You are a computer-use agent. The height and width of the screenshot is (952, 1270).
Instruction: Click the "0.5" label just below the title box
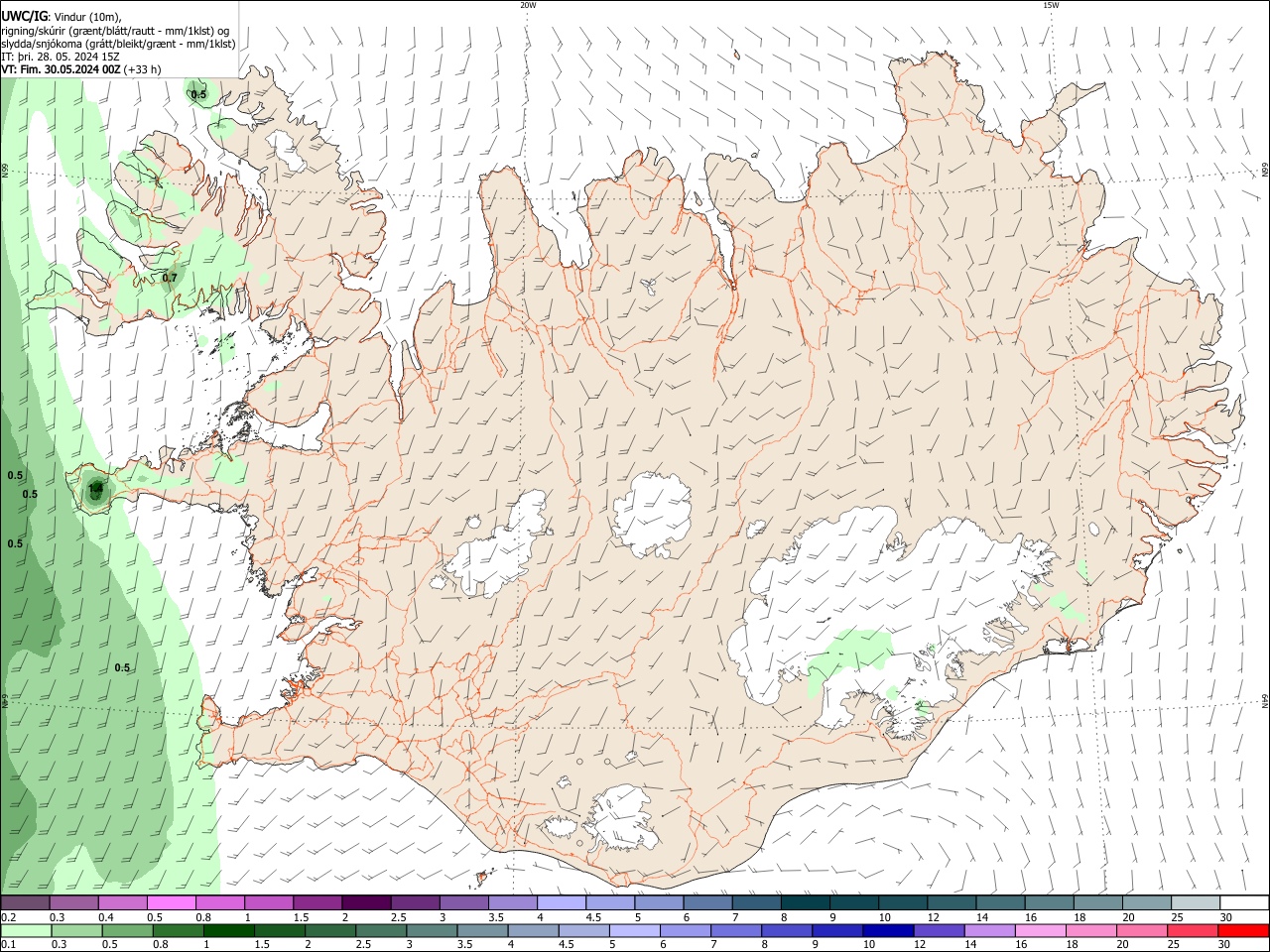coord(198,95)
